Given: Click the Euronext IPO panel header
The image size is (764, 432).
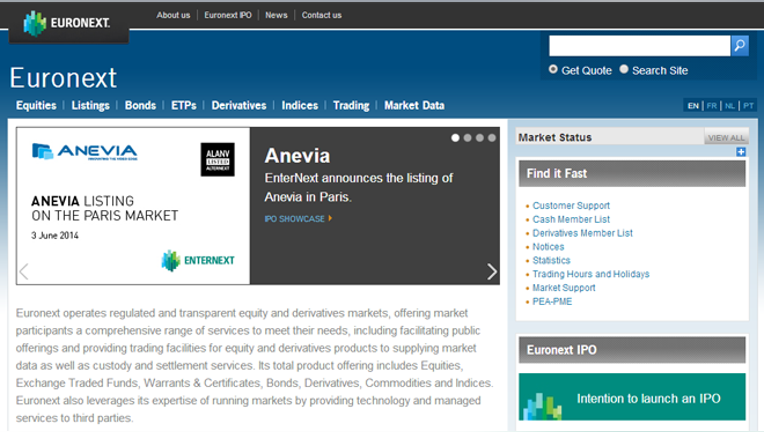Looking at the screenshot, I should [x=632, y=350].
